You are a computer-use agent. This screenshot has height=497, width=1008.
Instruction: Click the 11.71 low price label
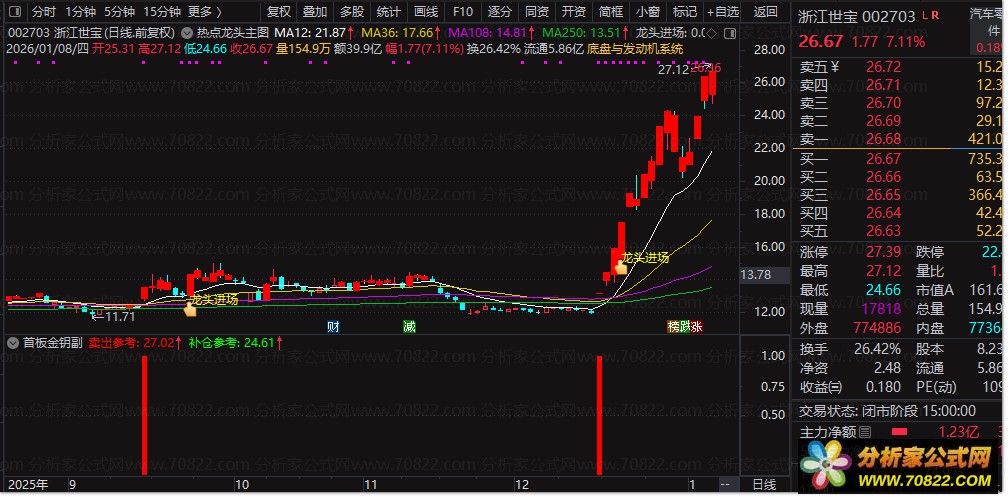[x=120, y=316]
